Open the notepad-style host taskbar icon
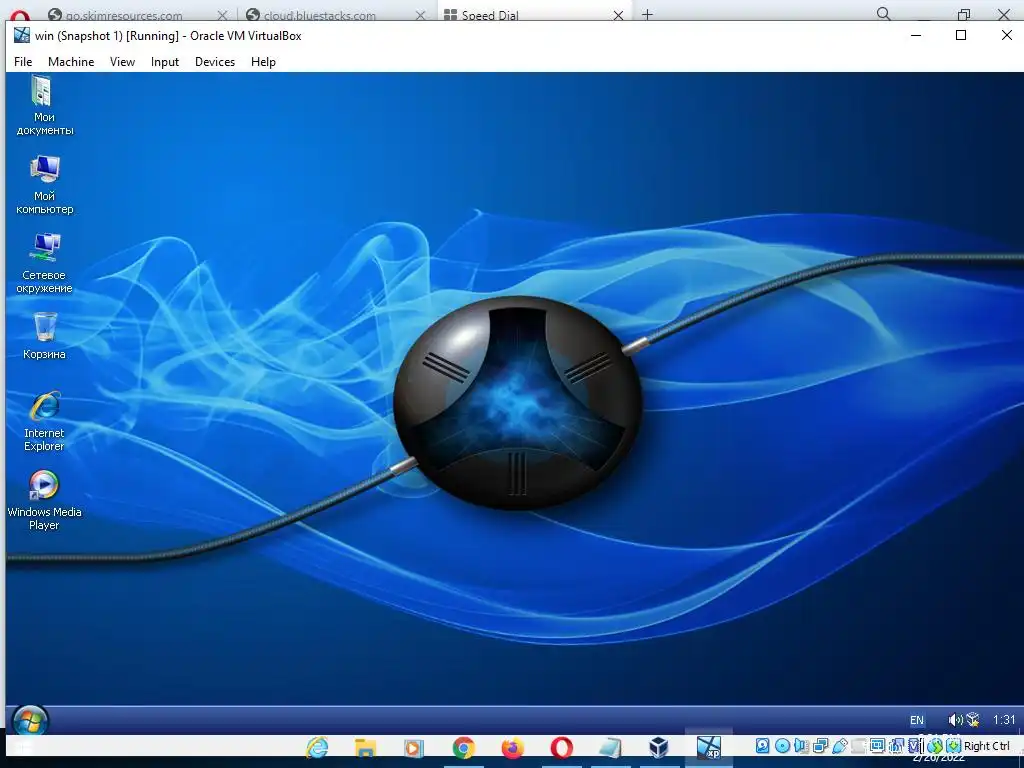 [610, 747]
